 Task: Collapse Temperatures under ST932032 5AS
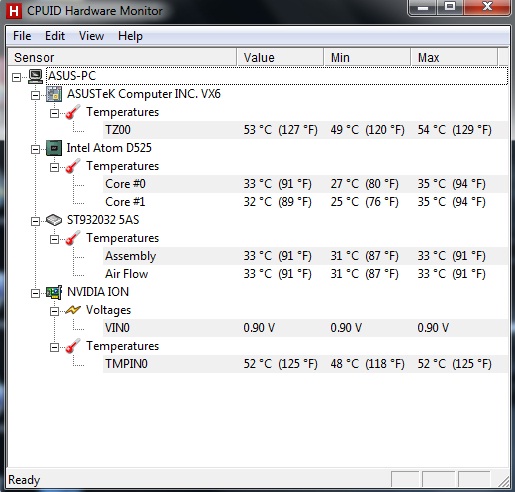[54, 240]
